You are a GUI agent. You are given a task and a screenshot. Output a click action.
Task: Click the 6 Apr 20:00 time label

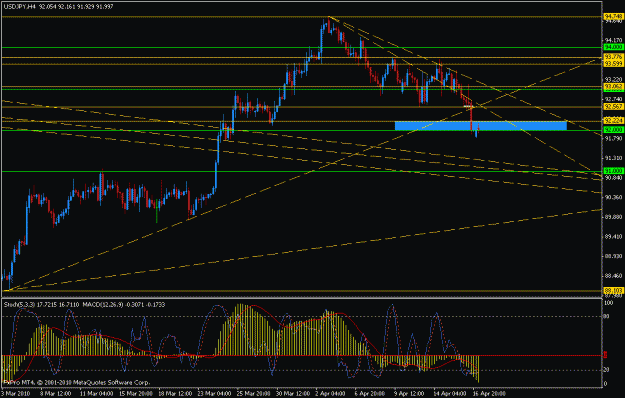pos(370,393)
